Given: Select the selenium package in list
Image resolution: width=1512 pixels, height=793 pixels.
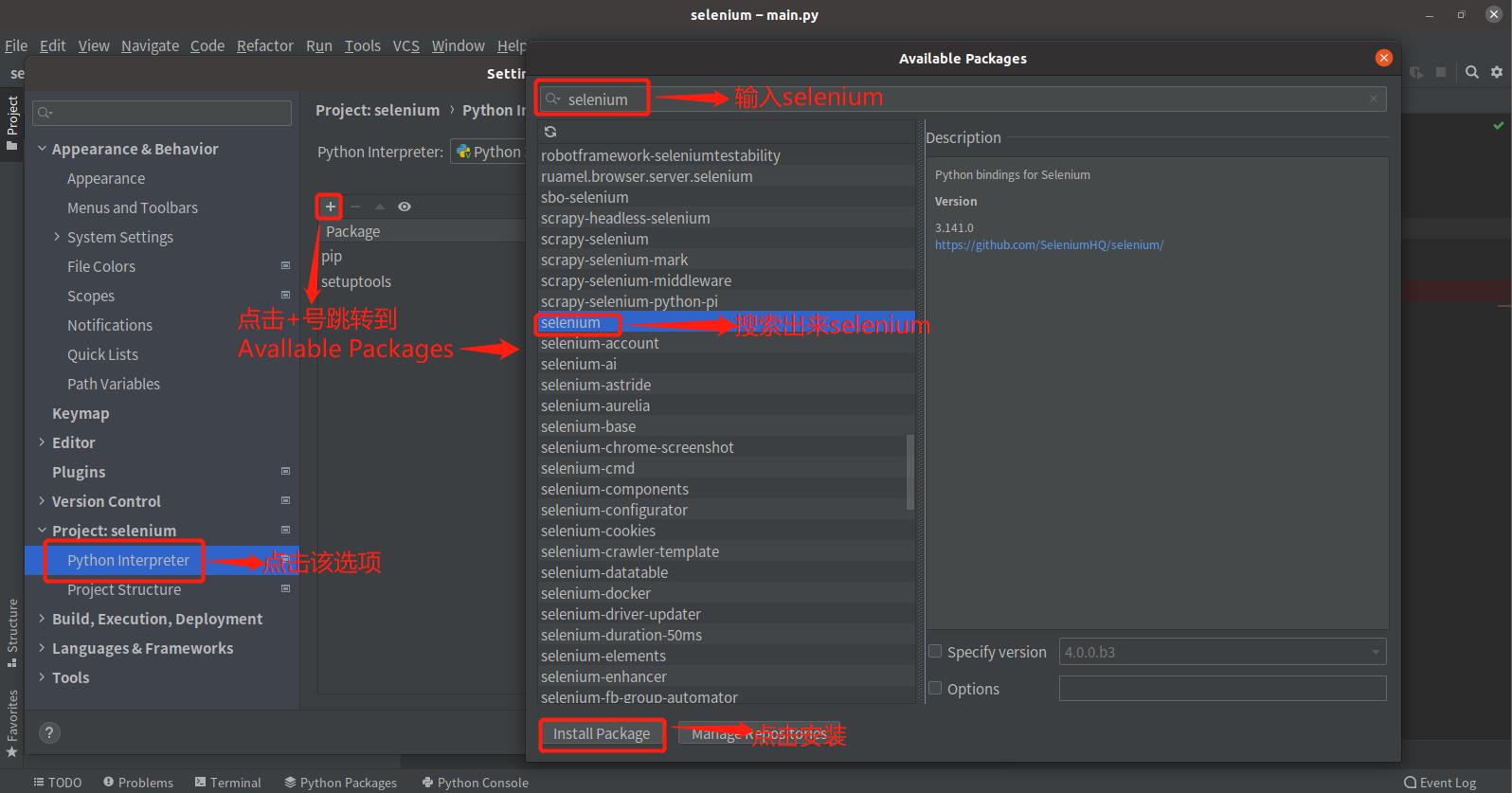Looking at the screenshot, I should (x=726, y=322).
